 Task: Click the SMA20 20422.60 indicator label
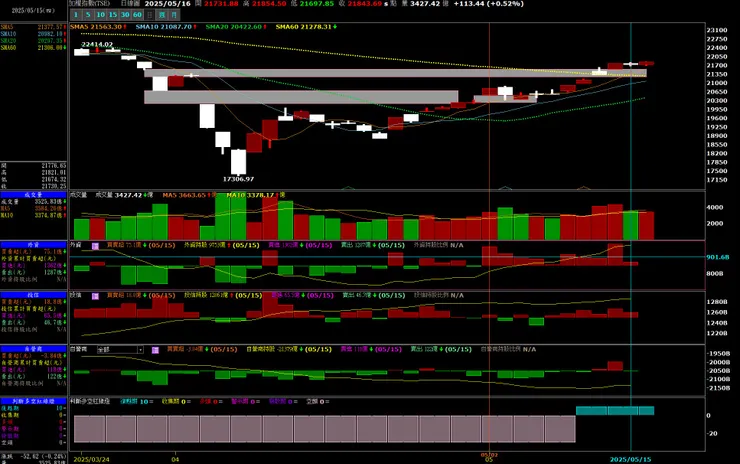pos(236,27)
